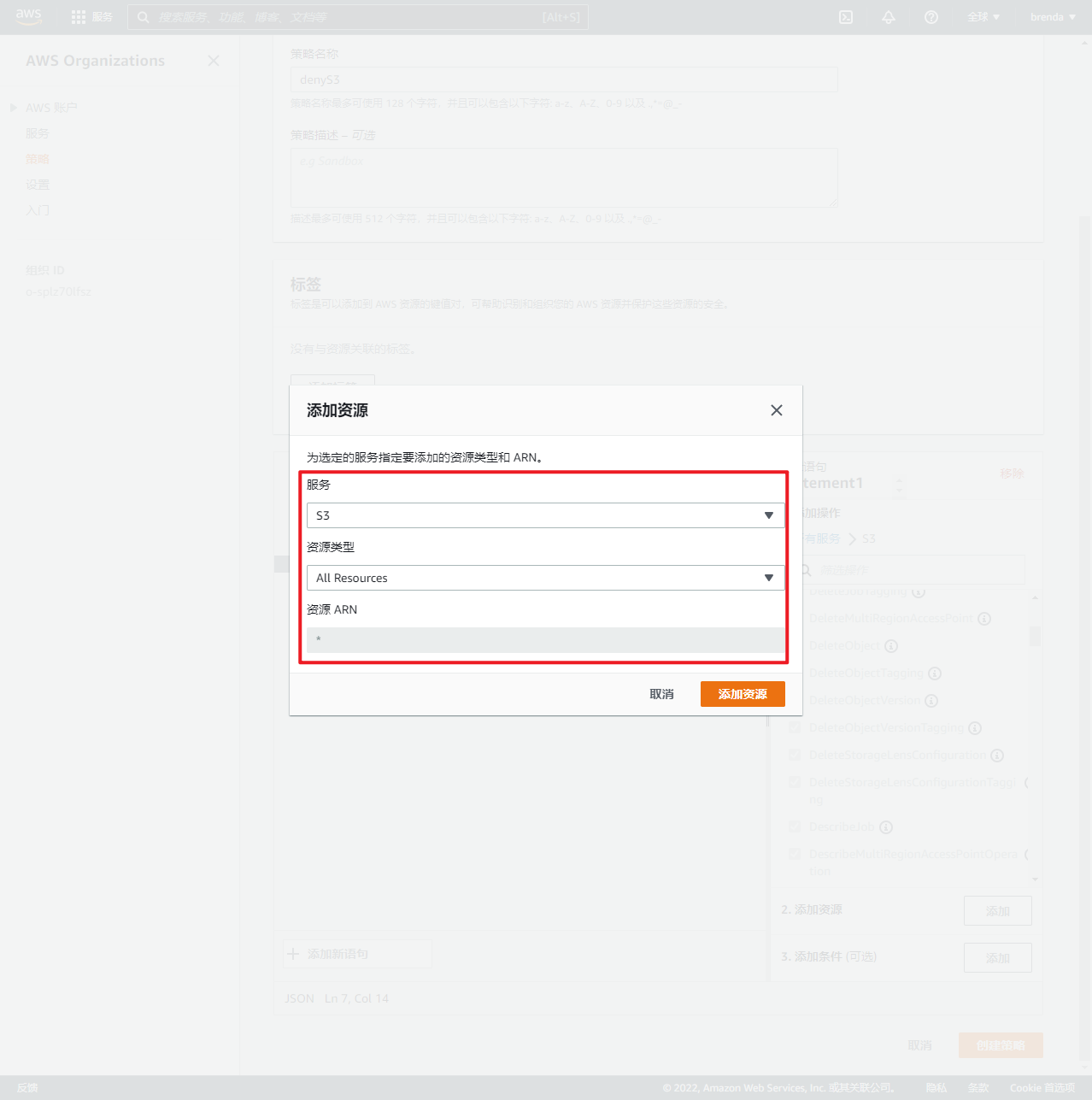Click the S3 breadcrumb in actions panel
Viewport: 1092px width, 1100px height.
coord(869,538)
